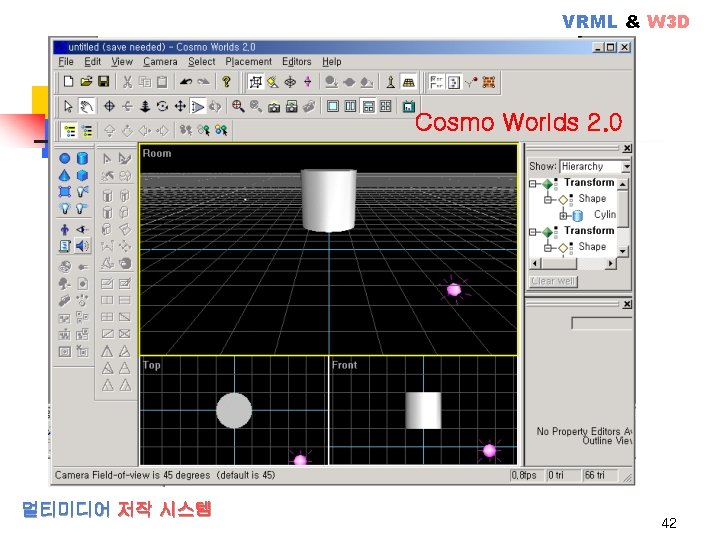
Task: Select the hand grab tool
Action: (x=86, y=107)
